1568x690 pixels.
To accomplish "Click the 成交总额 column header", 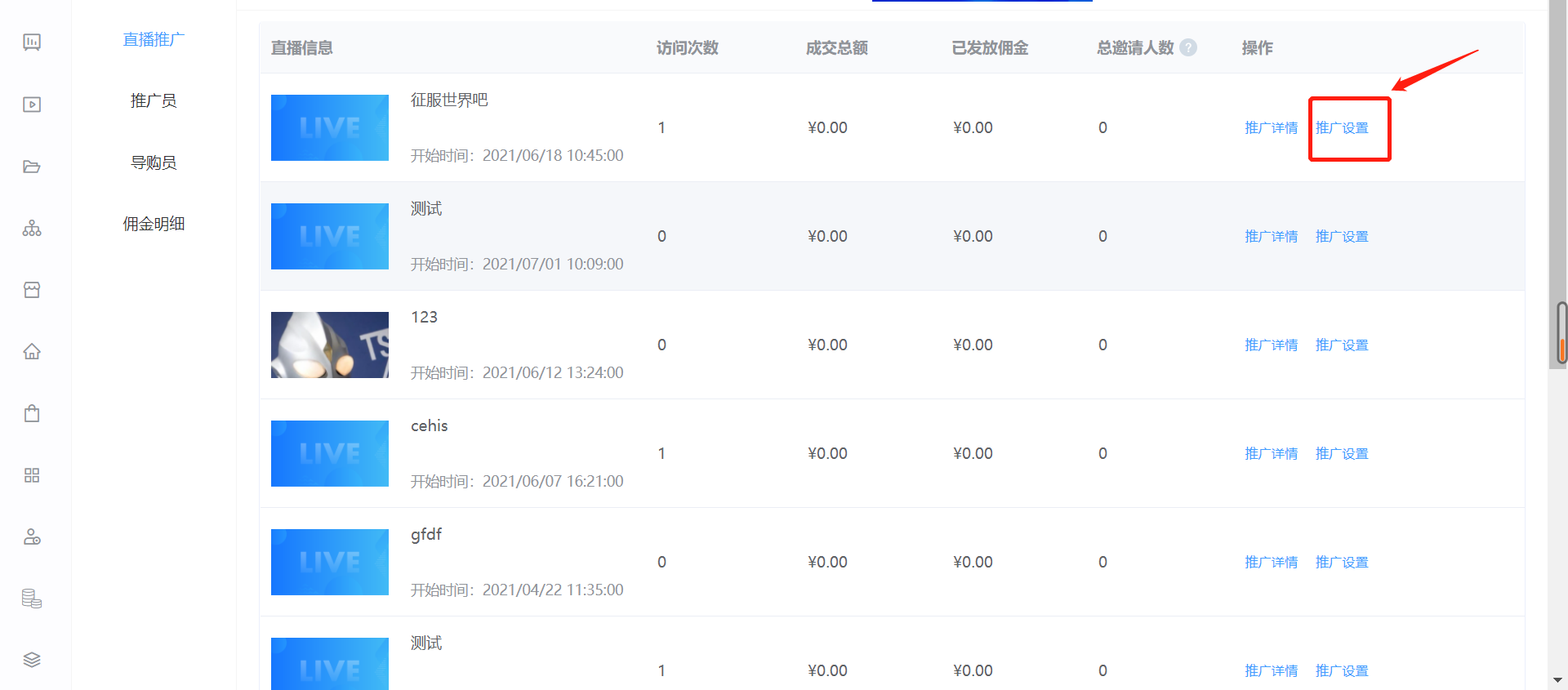I will point(837,47).
